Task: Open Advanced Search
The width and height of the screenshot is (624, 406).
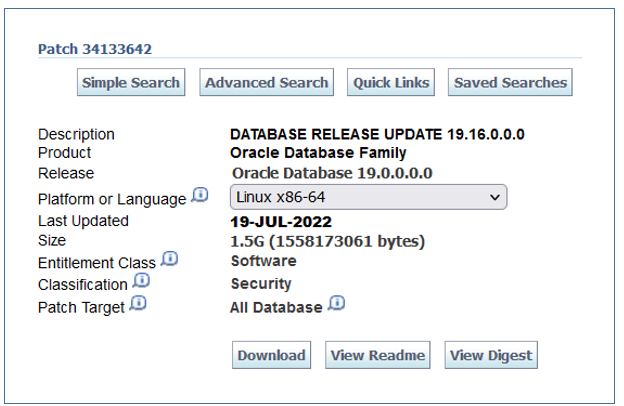Action: click(267, 82)
